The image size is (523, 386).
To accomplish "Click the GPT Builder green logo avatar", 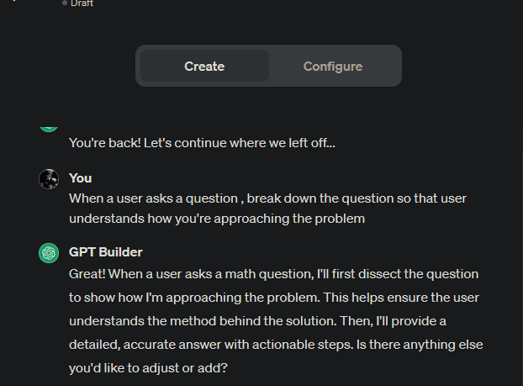I will click(49, 253).
